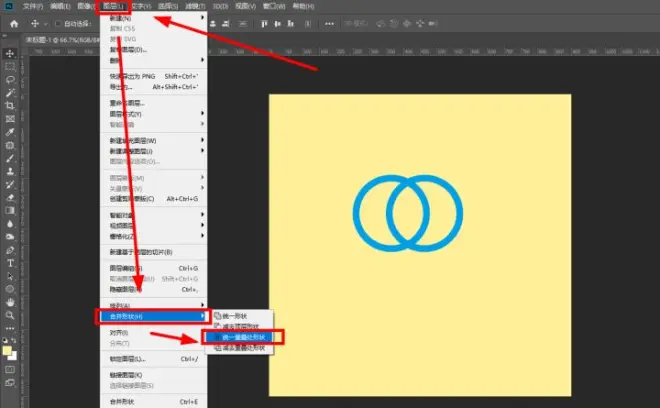Select the Eraser tool
This screenshot has height=408, width=660.
(x=10, y=197)
